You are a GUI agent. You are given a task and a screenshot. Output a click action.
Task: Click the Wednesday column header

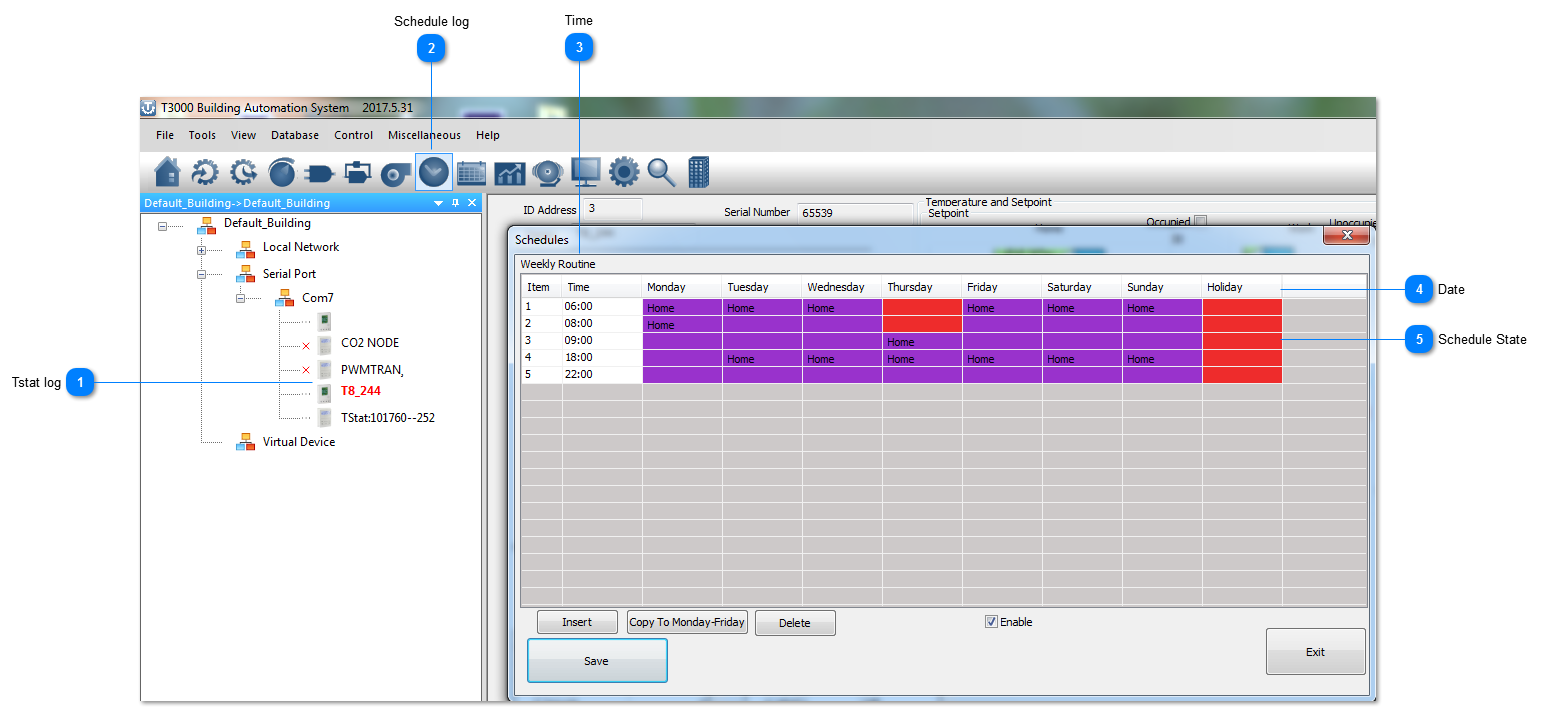[x=842, y=287]
